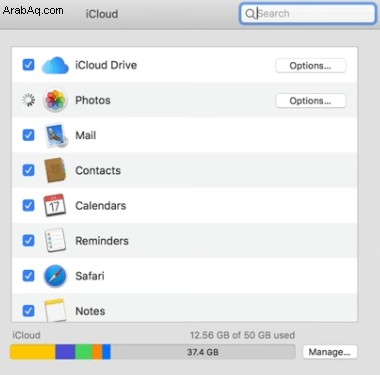Uncheck the iCloud Drive checkbox
The width and height of the screenshot is (380, 375).
point(28,65)
